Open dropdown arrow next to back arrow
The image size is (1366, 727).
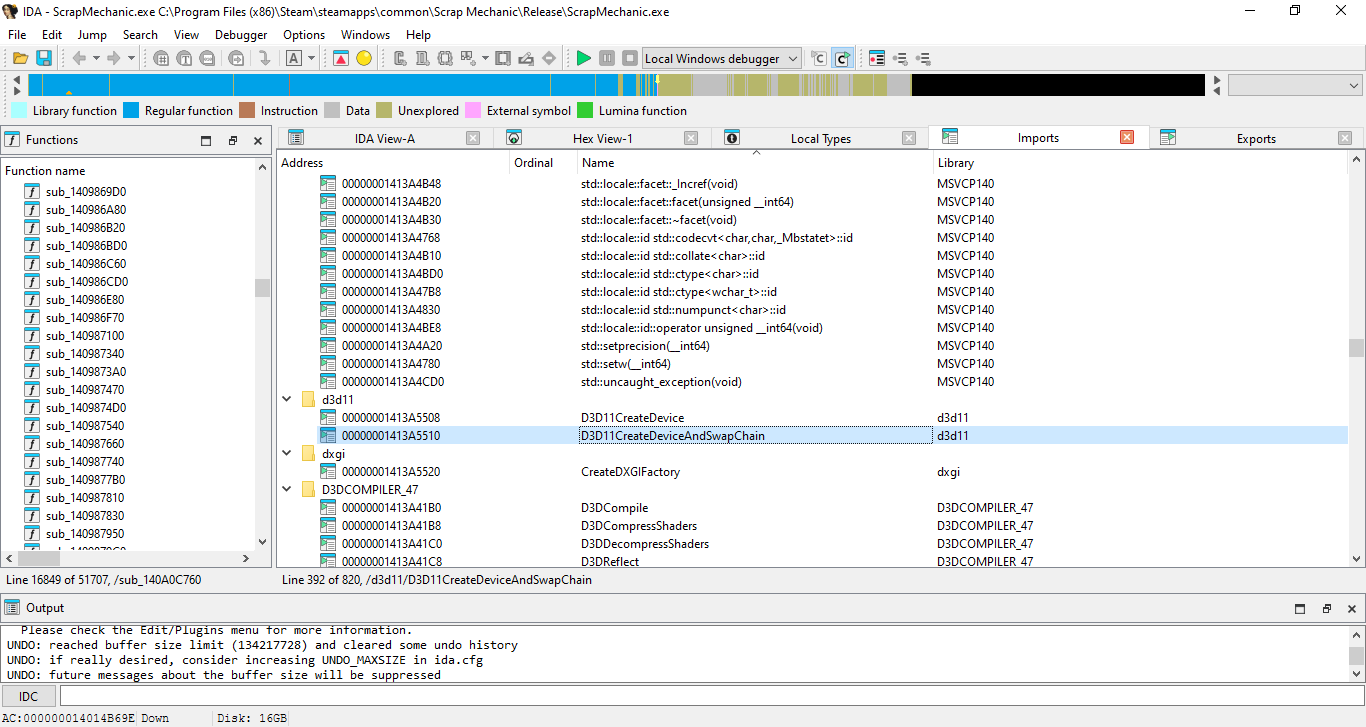pyautogui.click(x=96, y=59)
